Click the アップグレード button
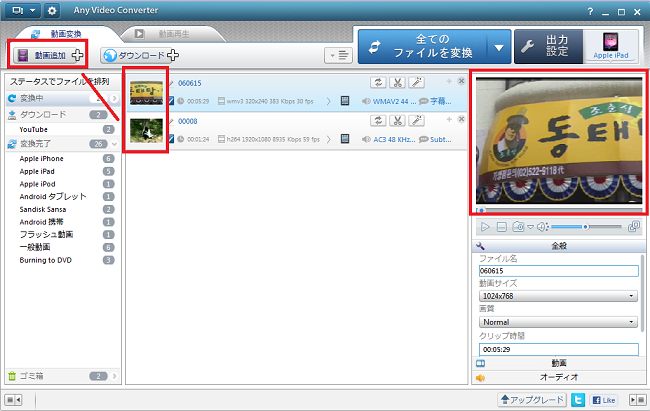This screenshot has width=650, height=411. point(532,400)
